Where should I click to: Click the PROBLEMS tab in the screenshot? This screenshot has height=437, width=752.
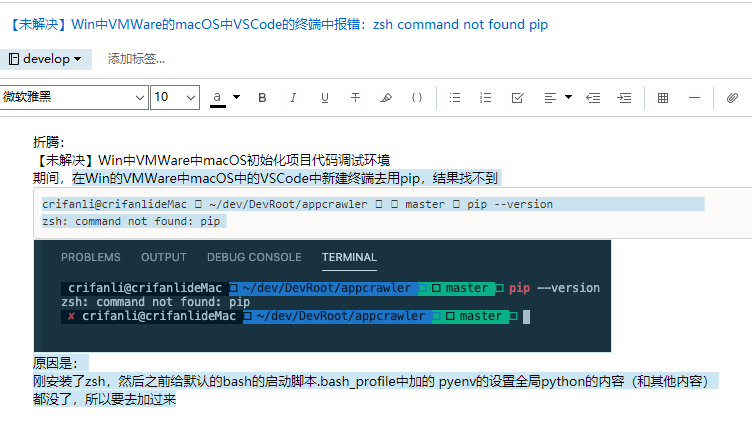91,257
